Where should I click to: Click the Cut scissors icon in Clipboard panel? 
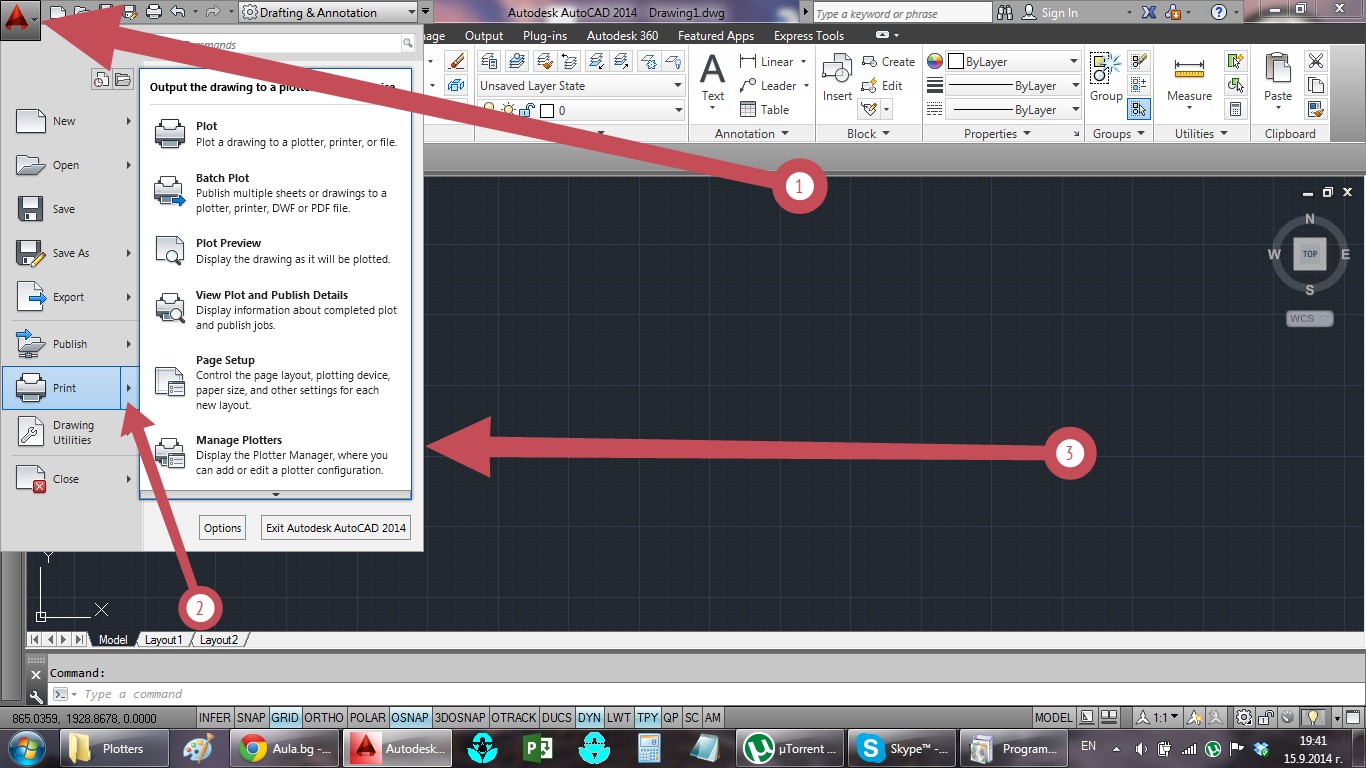(x=1315, y=61)
